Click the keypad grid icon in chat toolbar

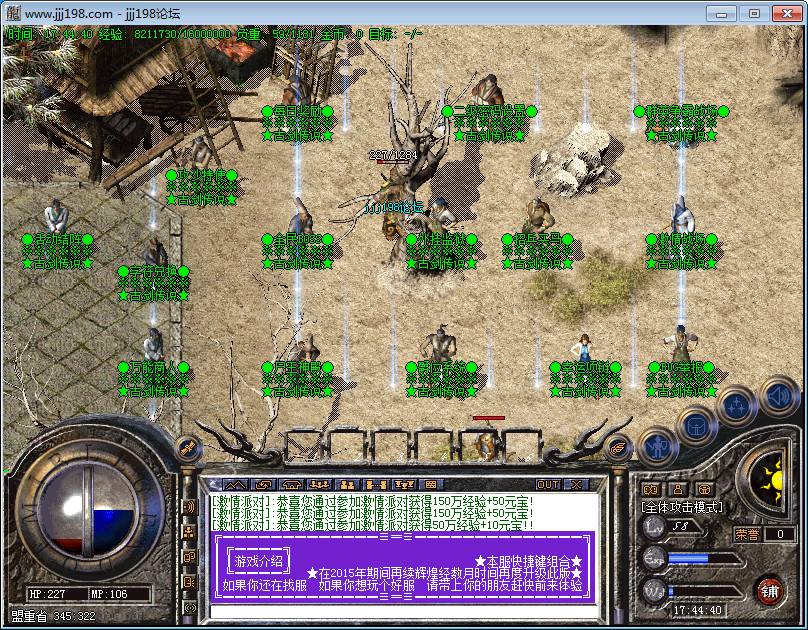tap(431, 484)
